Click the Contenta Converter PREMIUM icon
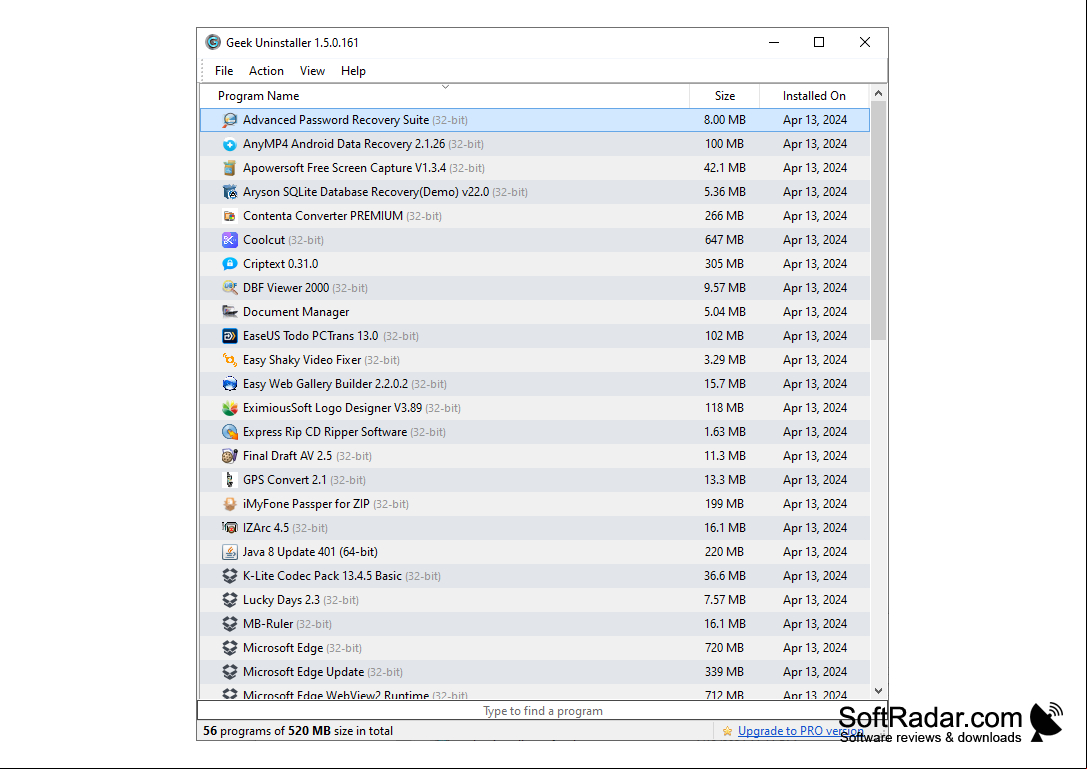 (x=229, y=216)
